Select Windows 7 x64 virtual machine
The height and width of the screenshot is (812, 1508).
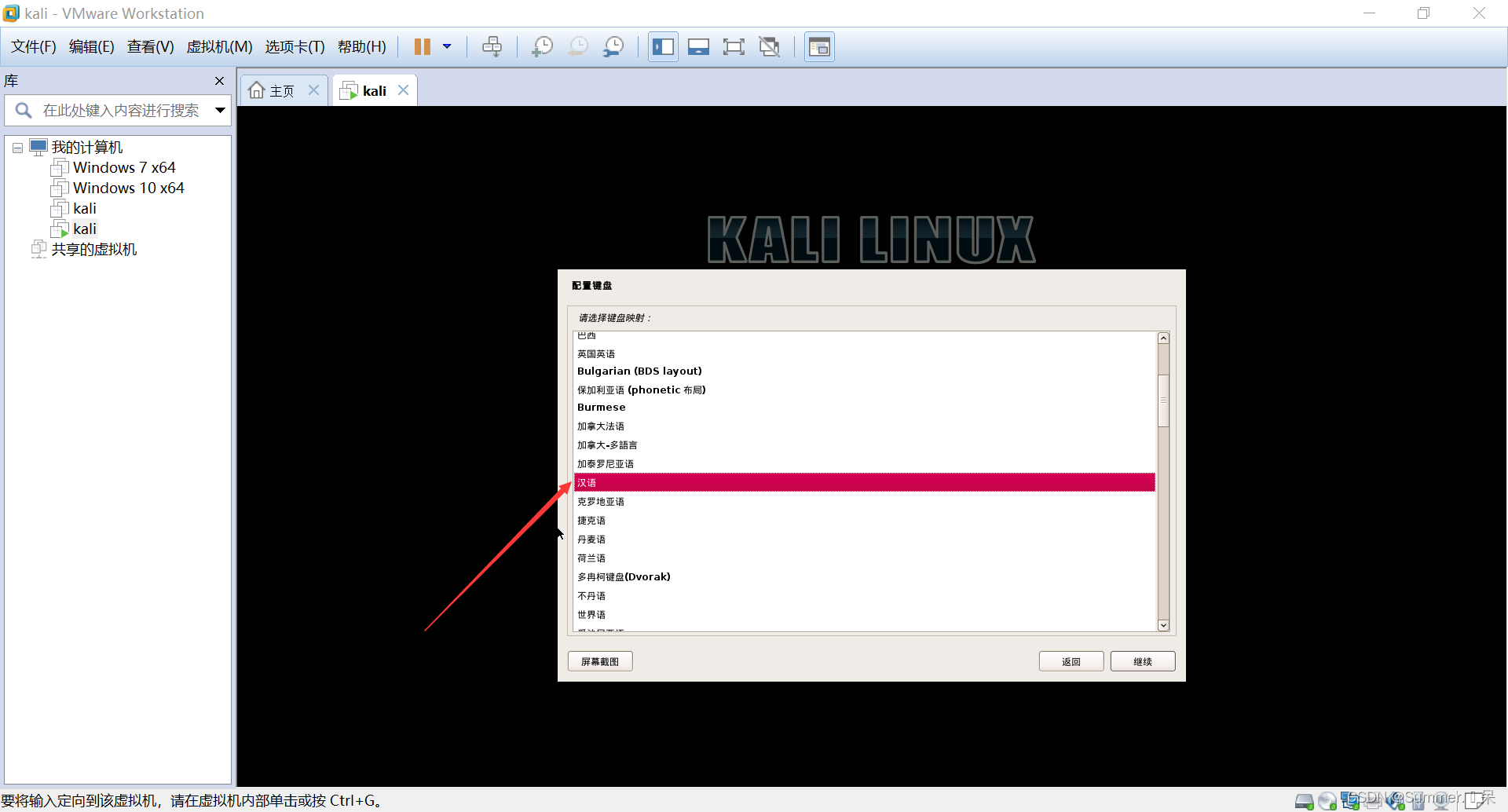pyautogui.click(x=124, y=168)
